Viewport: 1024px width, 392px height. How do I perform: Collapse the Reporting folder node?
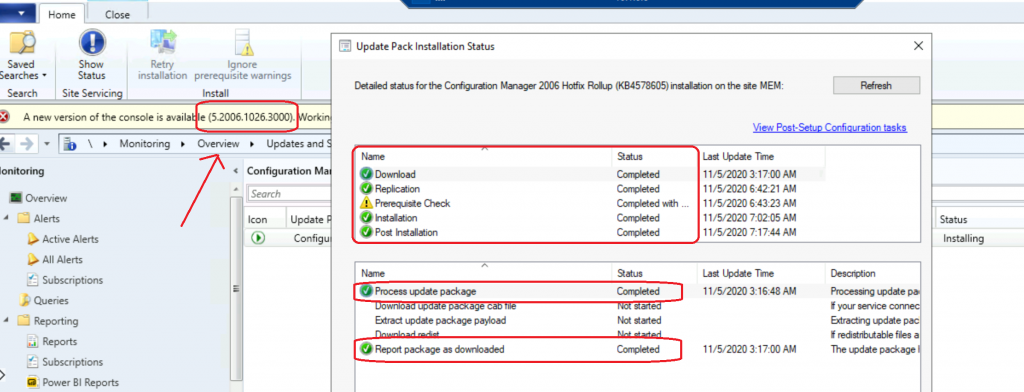tap(5, 321)
